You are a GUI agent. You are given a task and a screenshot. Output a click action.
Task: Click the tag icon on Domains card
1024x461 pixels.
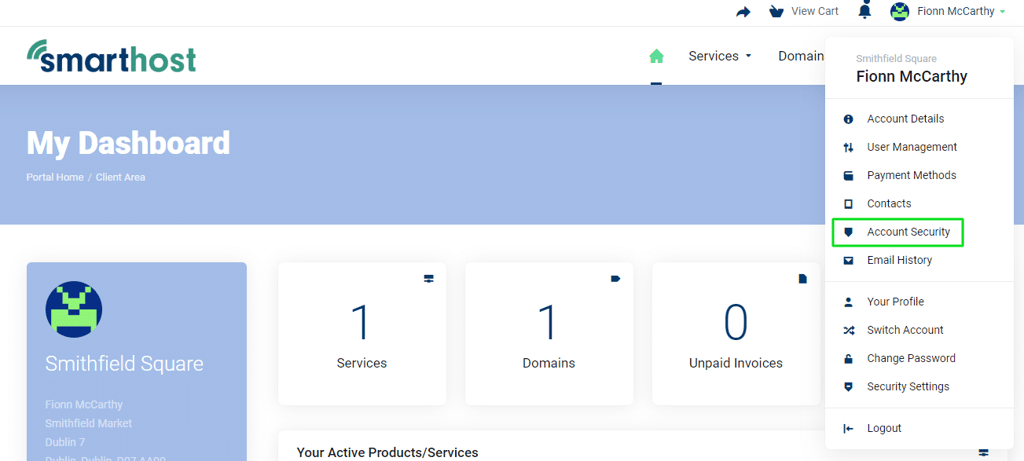[615, 279]
